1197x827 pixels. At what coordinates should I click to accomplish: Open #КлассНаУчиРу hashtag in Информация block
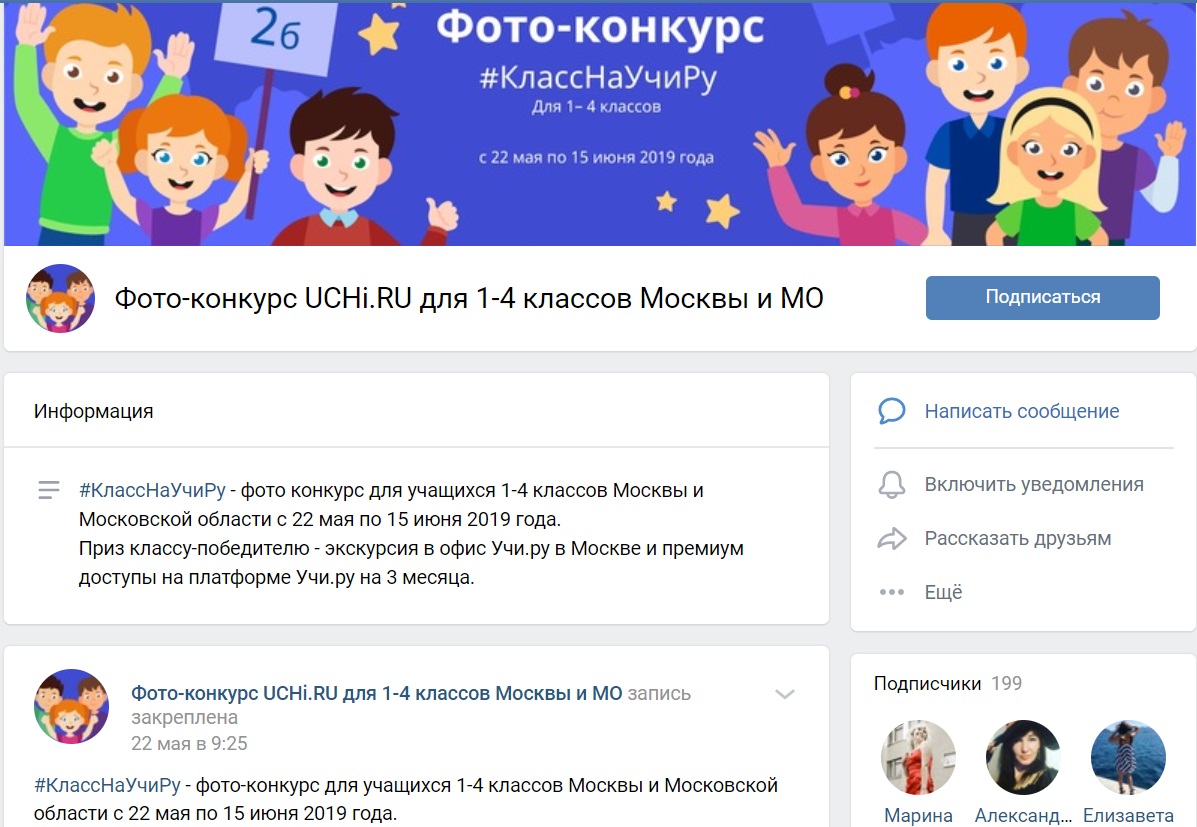152,490
